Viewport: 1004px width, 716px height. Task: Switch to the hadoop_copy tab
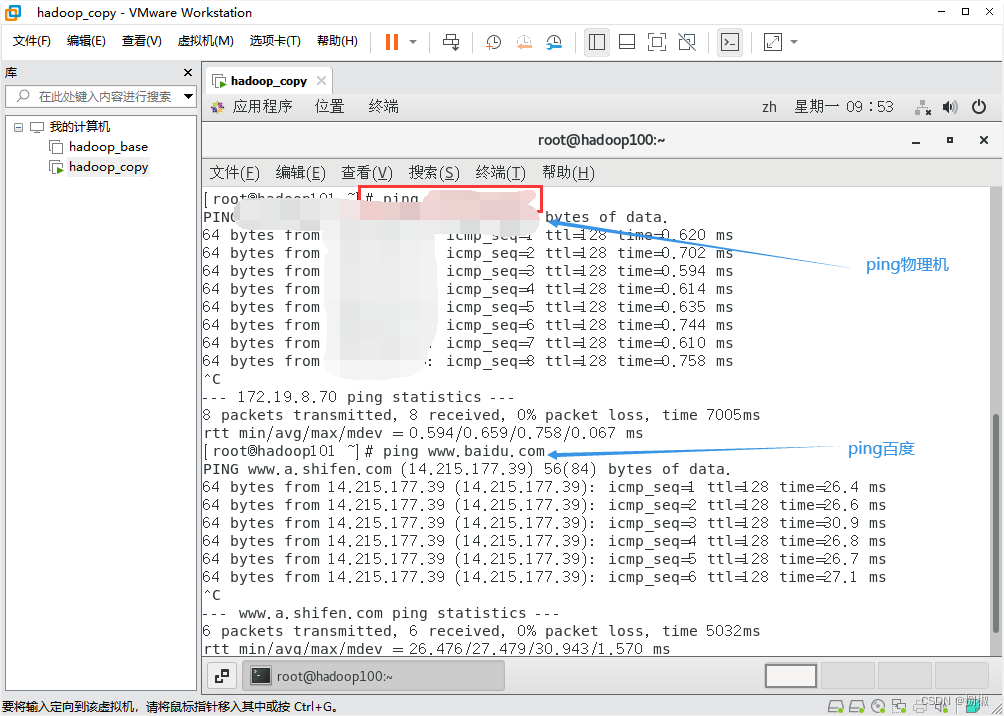pos(268,81)
